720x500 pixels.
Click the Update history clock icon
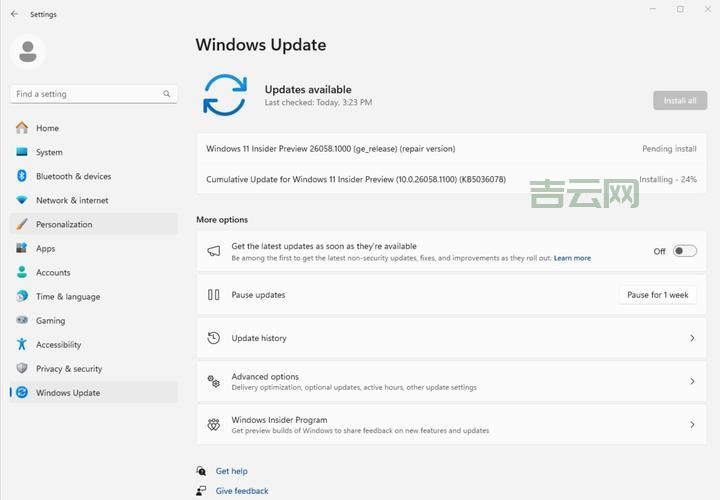pyautogui.click(x=214, y=338)
